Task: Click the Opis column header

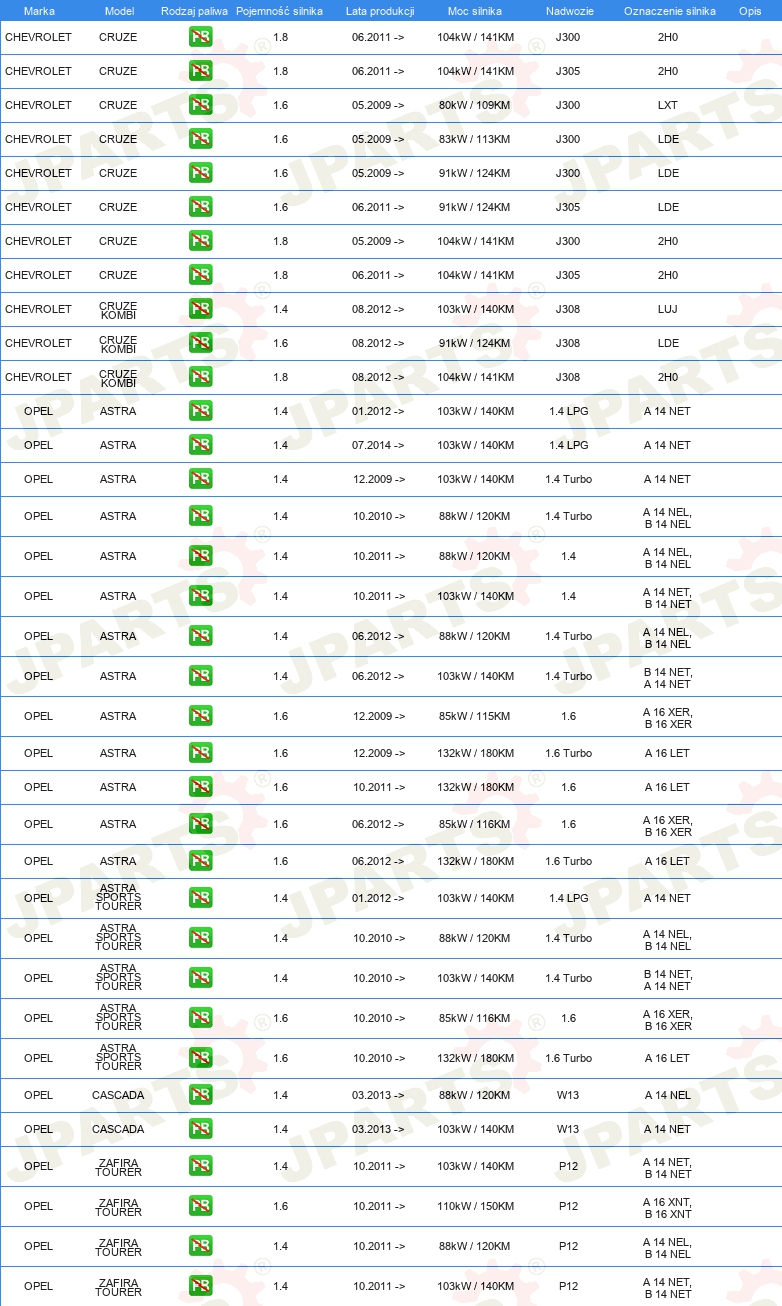Action: coord(749,11)
